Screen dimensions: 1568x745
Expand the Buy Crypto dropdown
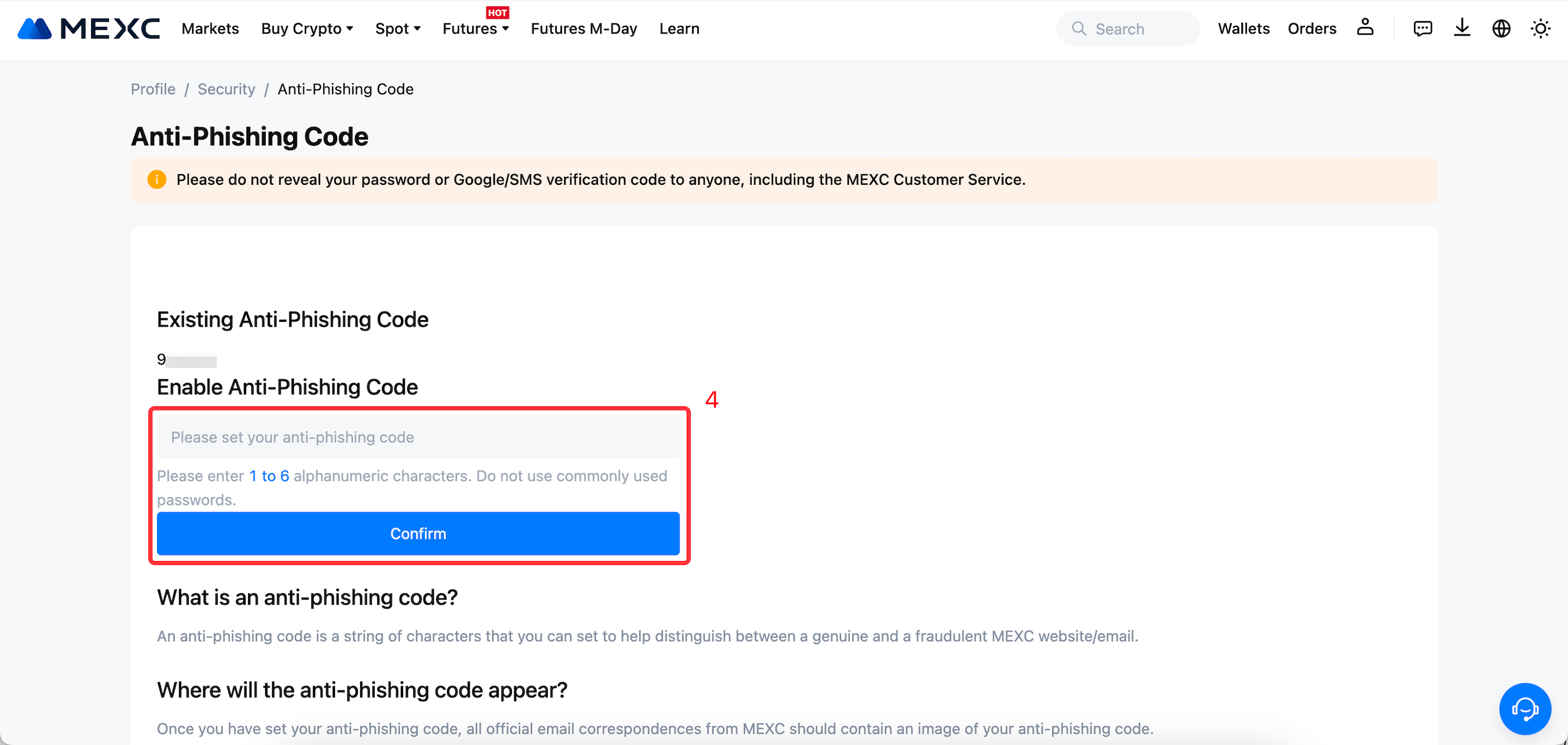tap(307, 28)
